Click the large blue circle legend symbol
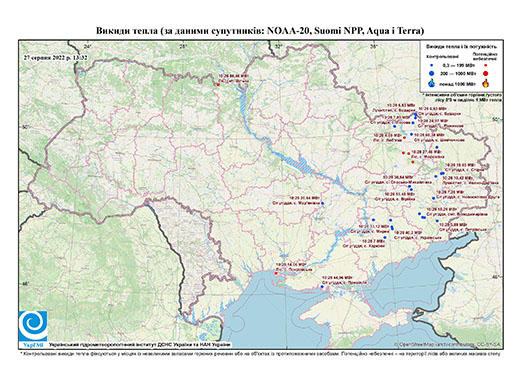Screen dimensions: 520x368 coord(432,73)
